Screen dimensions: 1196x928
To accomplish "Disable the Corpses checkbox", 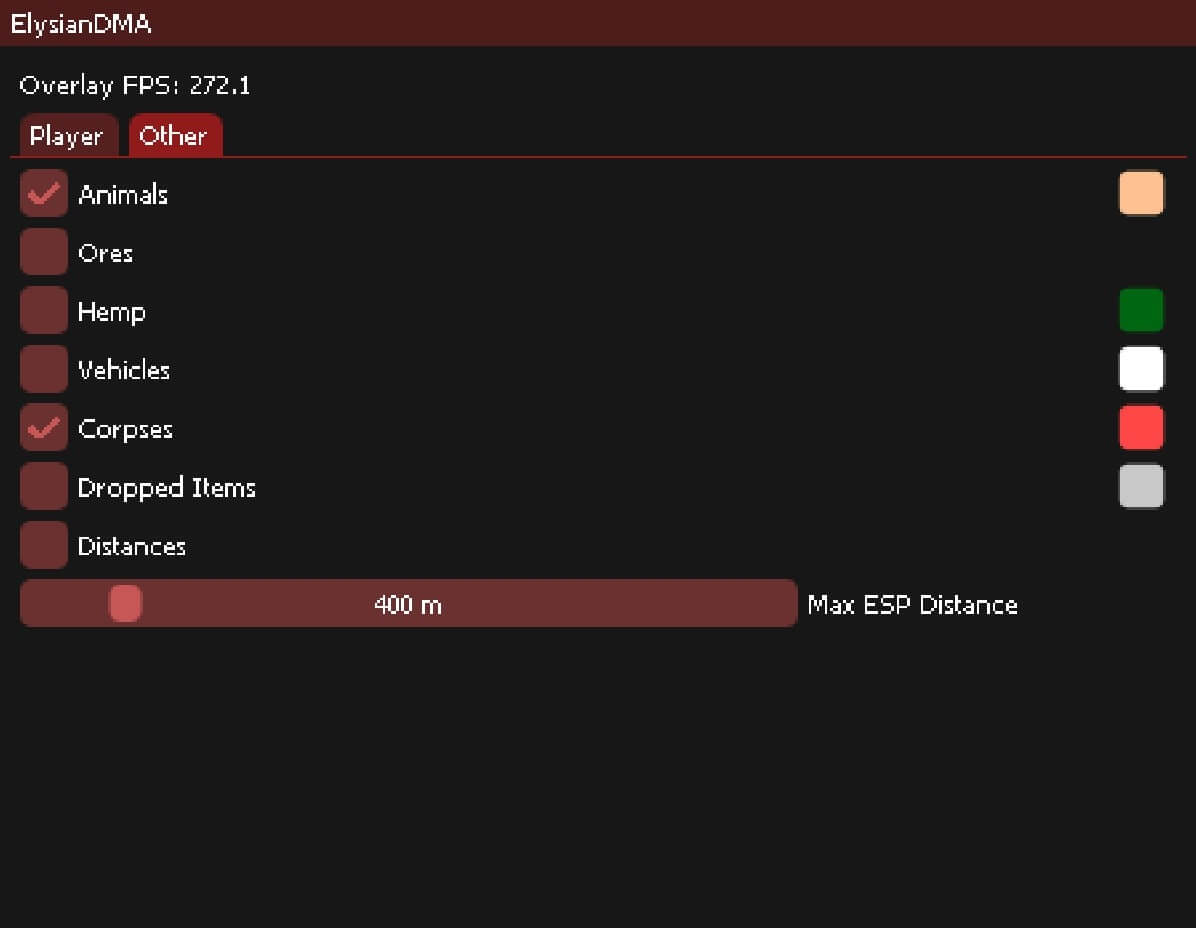I will [x=43, y=429].
